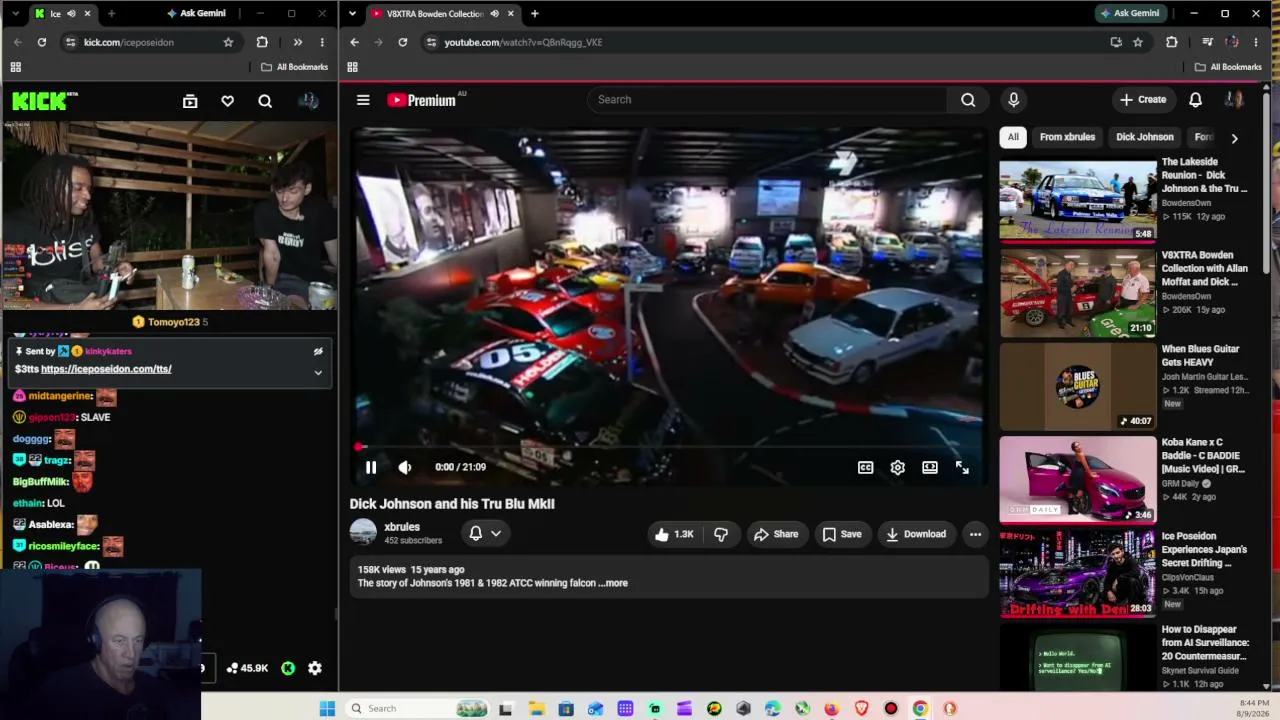Open the Kick search magnifier
Screen dimensions: 1280x720
coord(265,101)
